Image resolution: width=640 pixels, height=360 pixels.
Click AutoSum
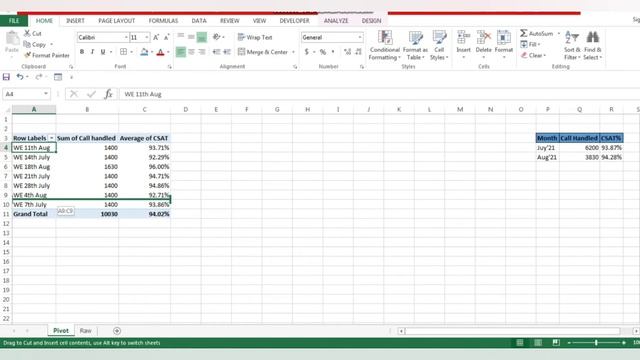[x=536, y=33]
